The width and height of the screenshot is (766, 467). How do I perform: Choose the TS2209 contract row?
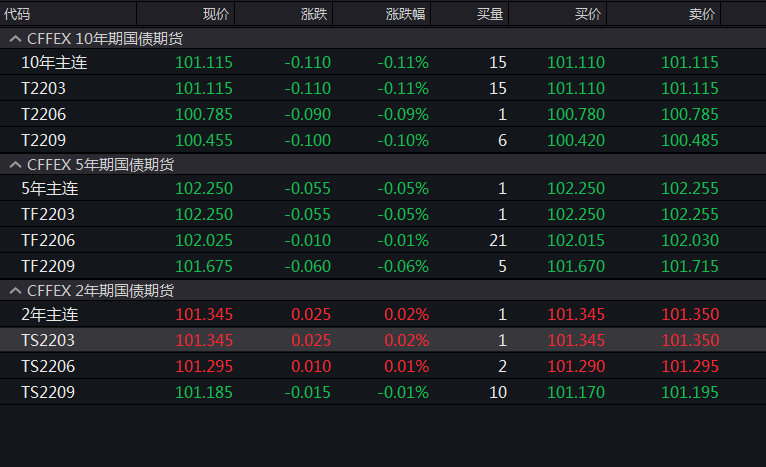coord(48,392)
